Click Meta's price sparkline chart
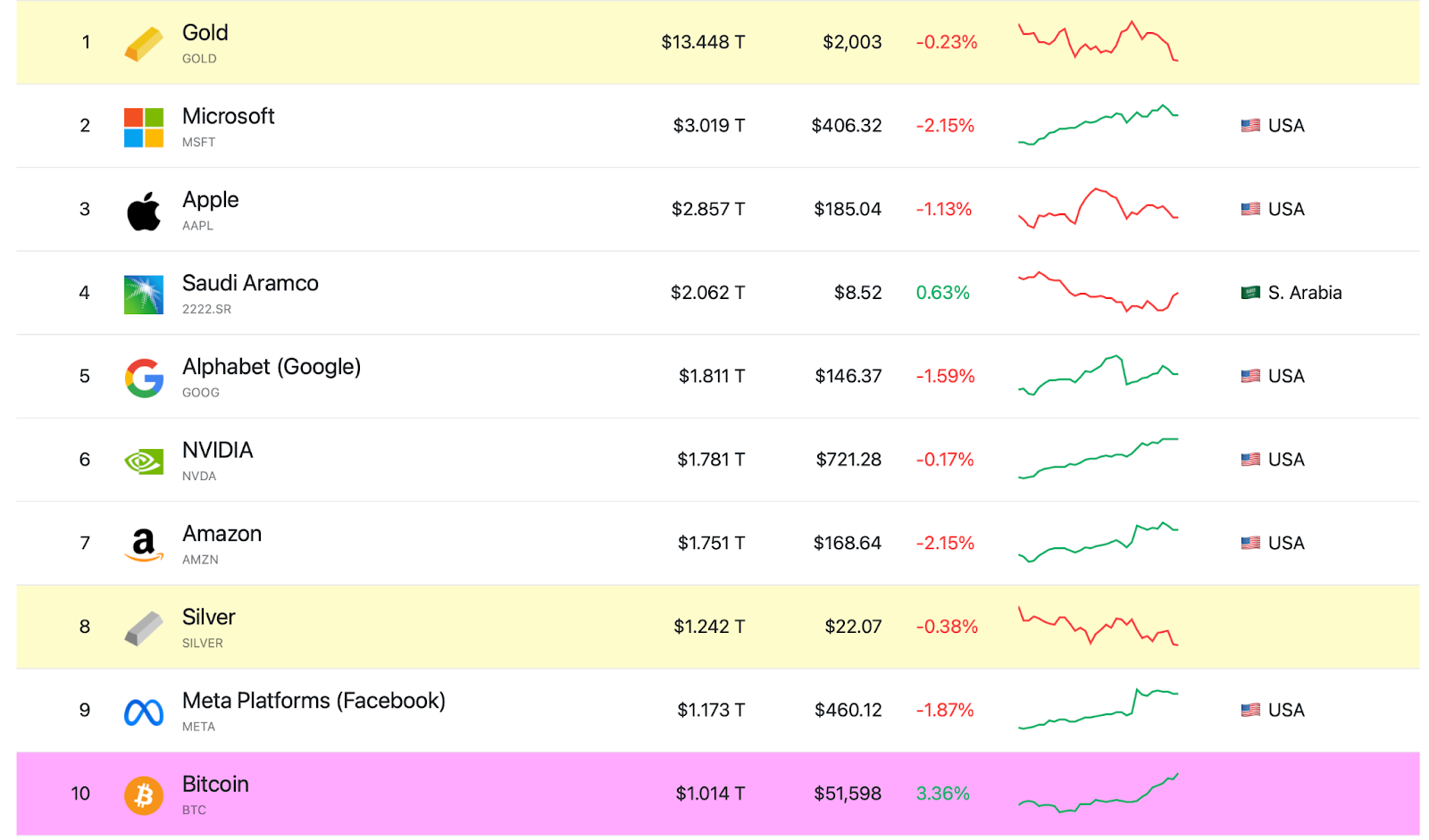Image resolution: width=1429 pixels, height=840 pixels. pos(1099,709)
